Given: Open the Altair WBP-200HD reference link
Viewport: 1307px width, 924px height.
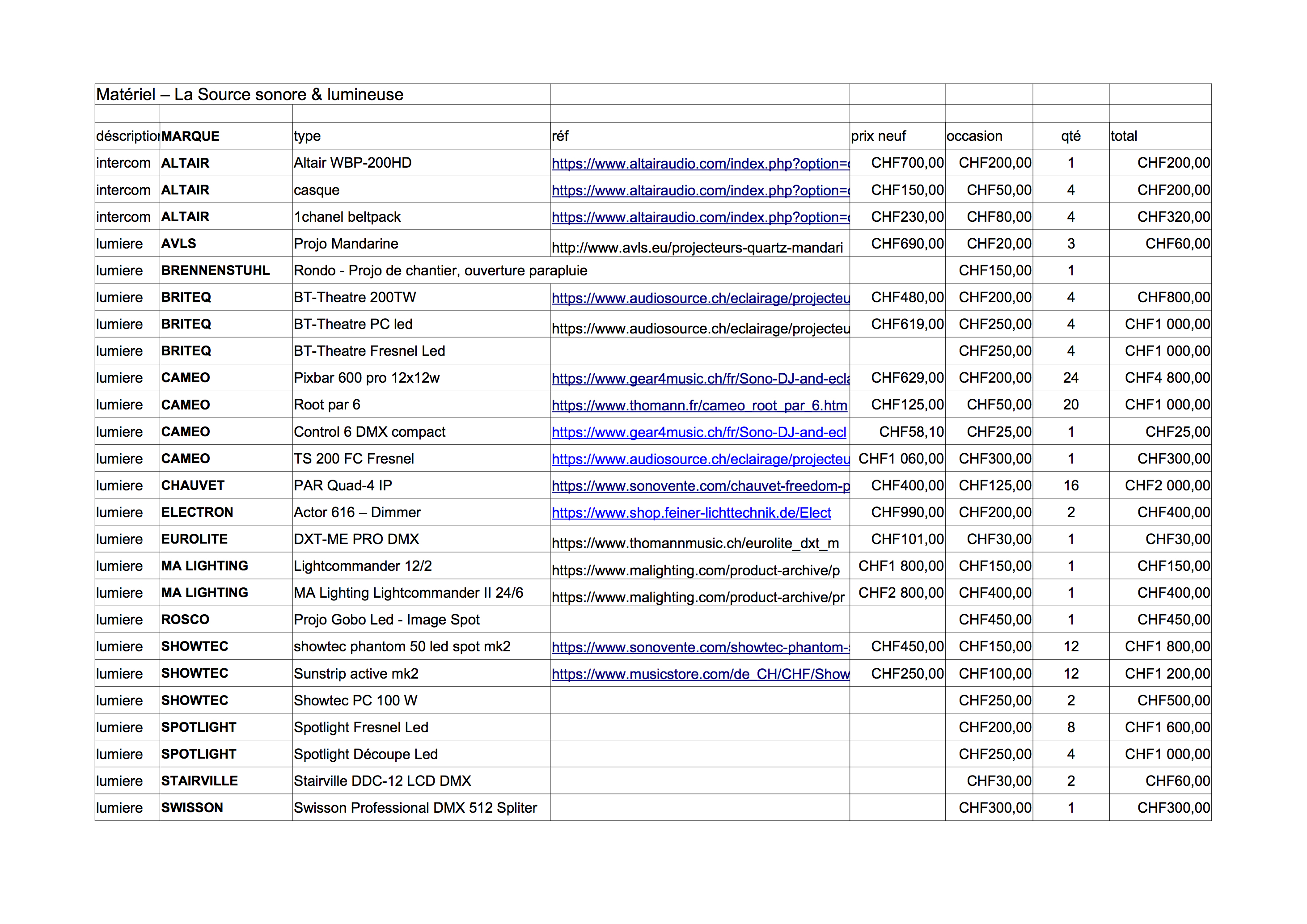Looking at the screenshot, I should pyautogui.click(x=700, y=164).
